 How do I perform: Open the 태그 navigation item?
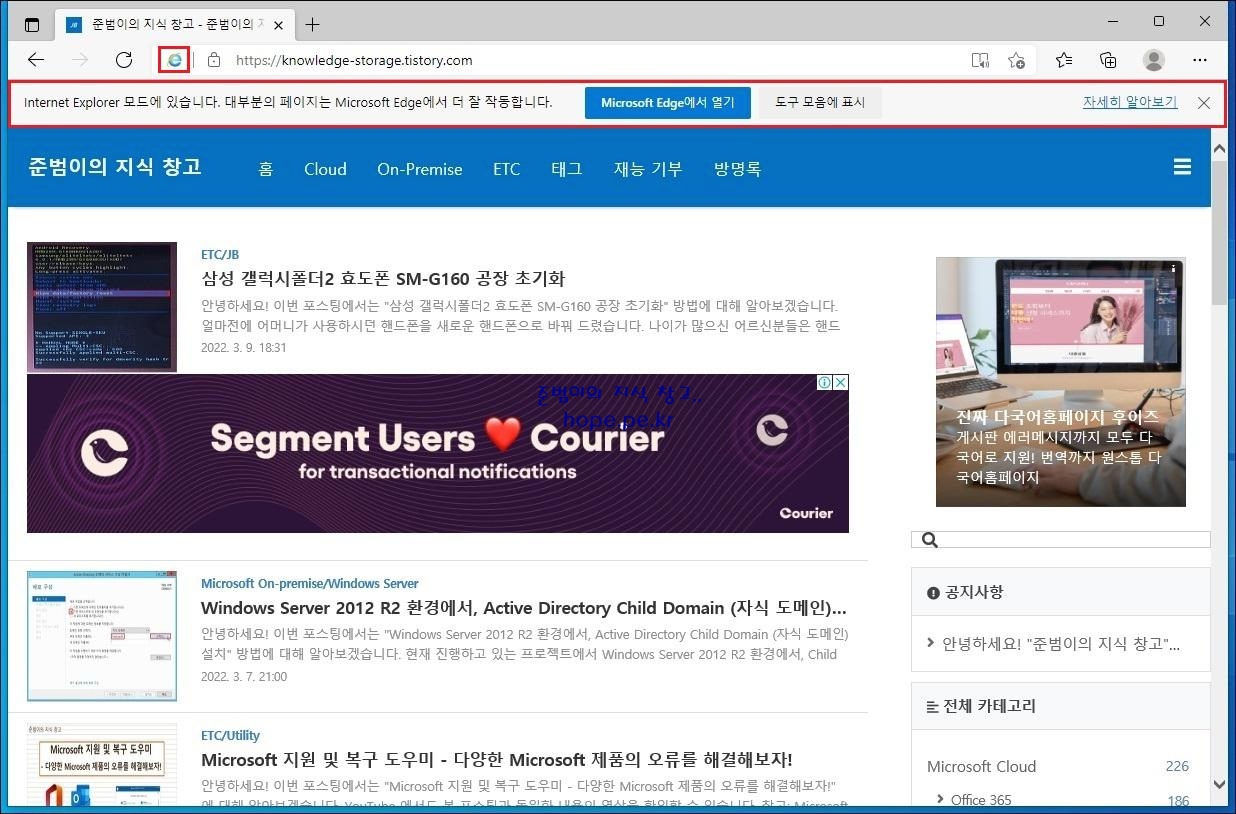(567, 169)
